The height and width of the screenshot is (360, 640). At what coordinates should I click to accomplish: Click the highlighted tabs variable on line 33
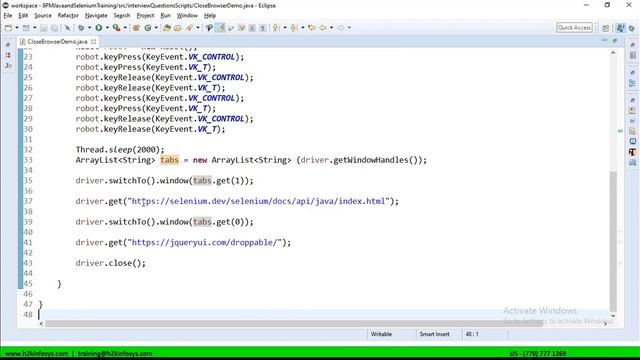[x=169, y=160]
